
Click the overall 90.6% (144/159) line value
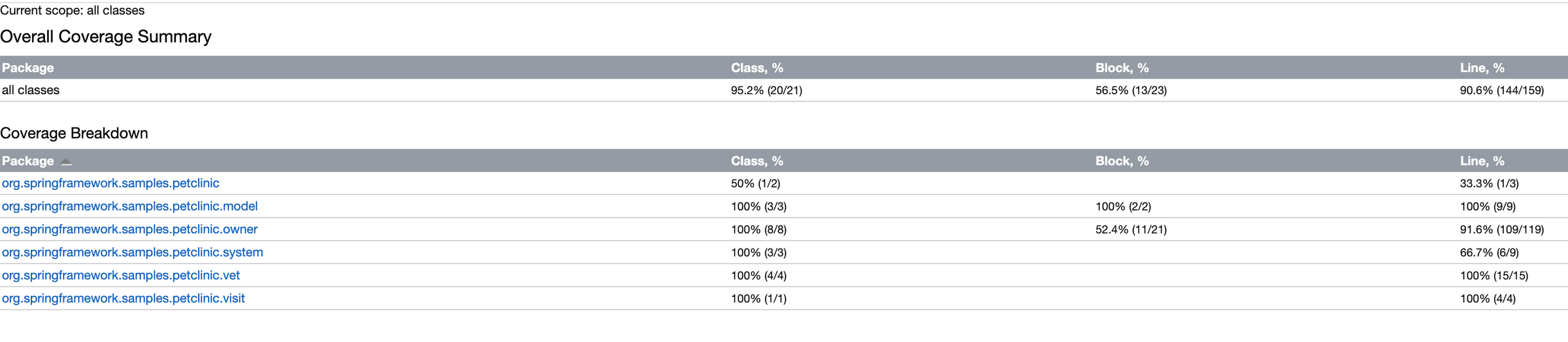(x=1502, y=90)
